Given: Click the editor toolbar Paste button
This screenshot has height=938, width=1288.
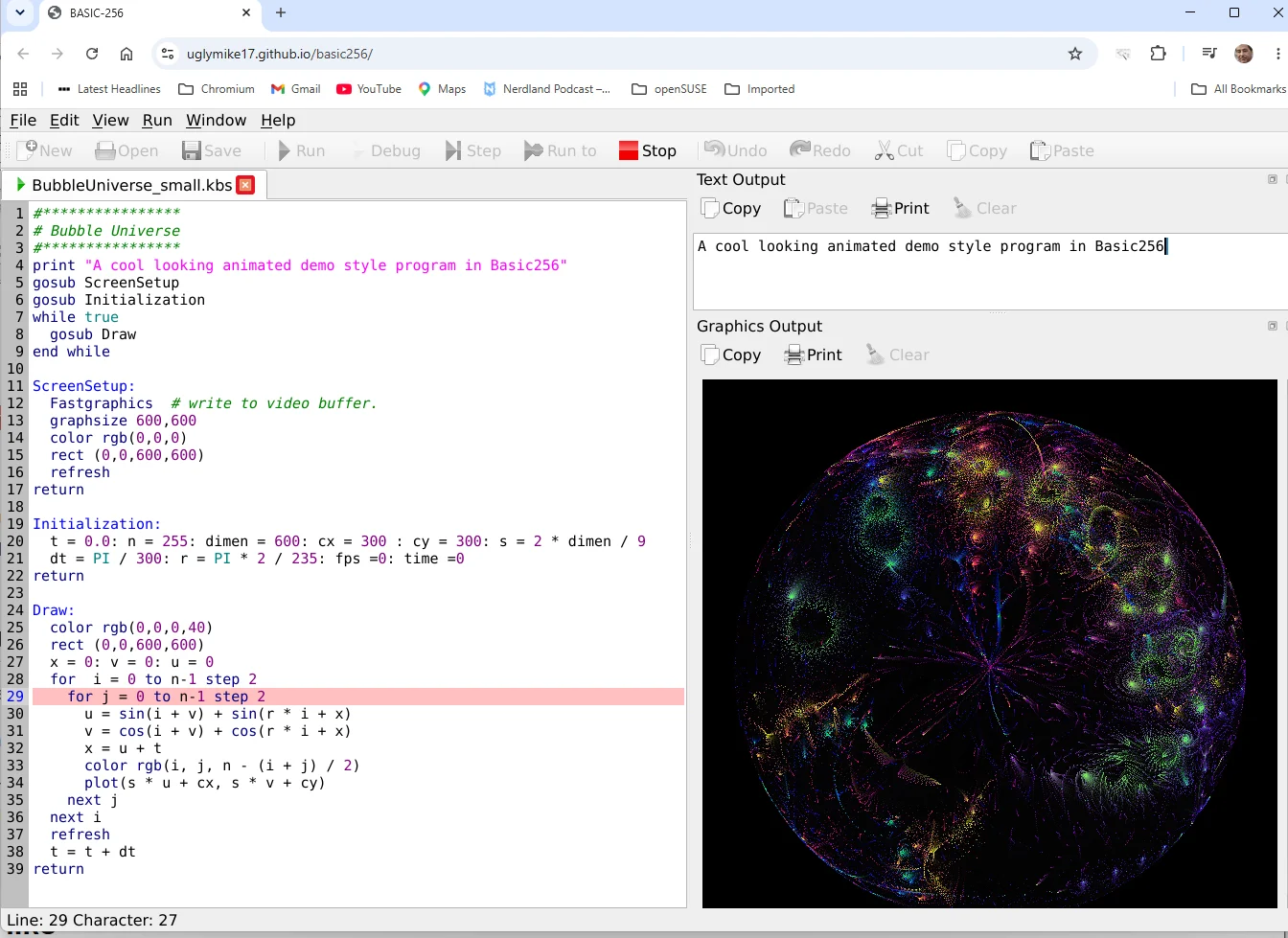Looking at the screenshot, I should click(1062, 150).
